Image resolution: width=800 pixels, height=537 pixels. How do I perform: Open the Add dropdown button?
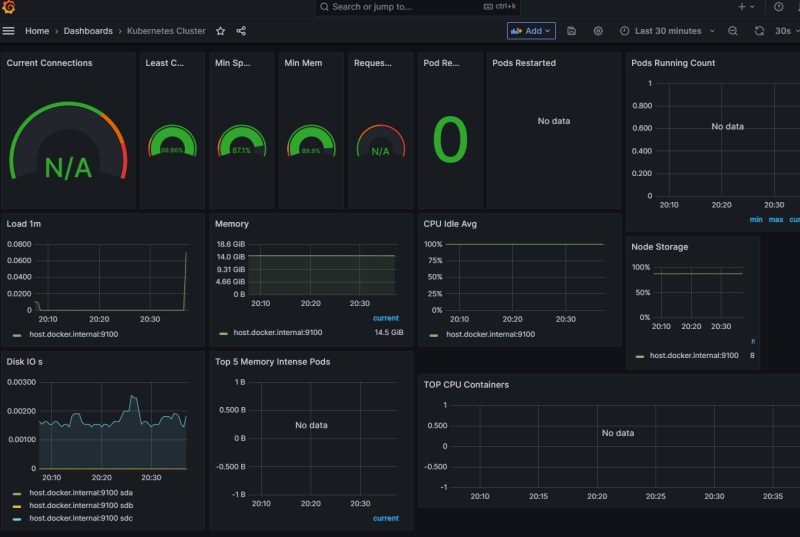(x=531, y=31)
